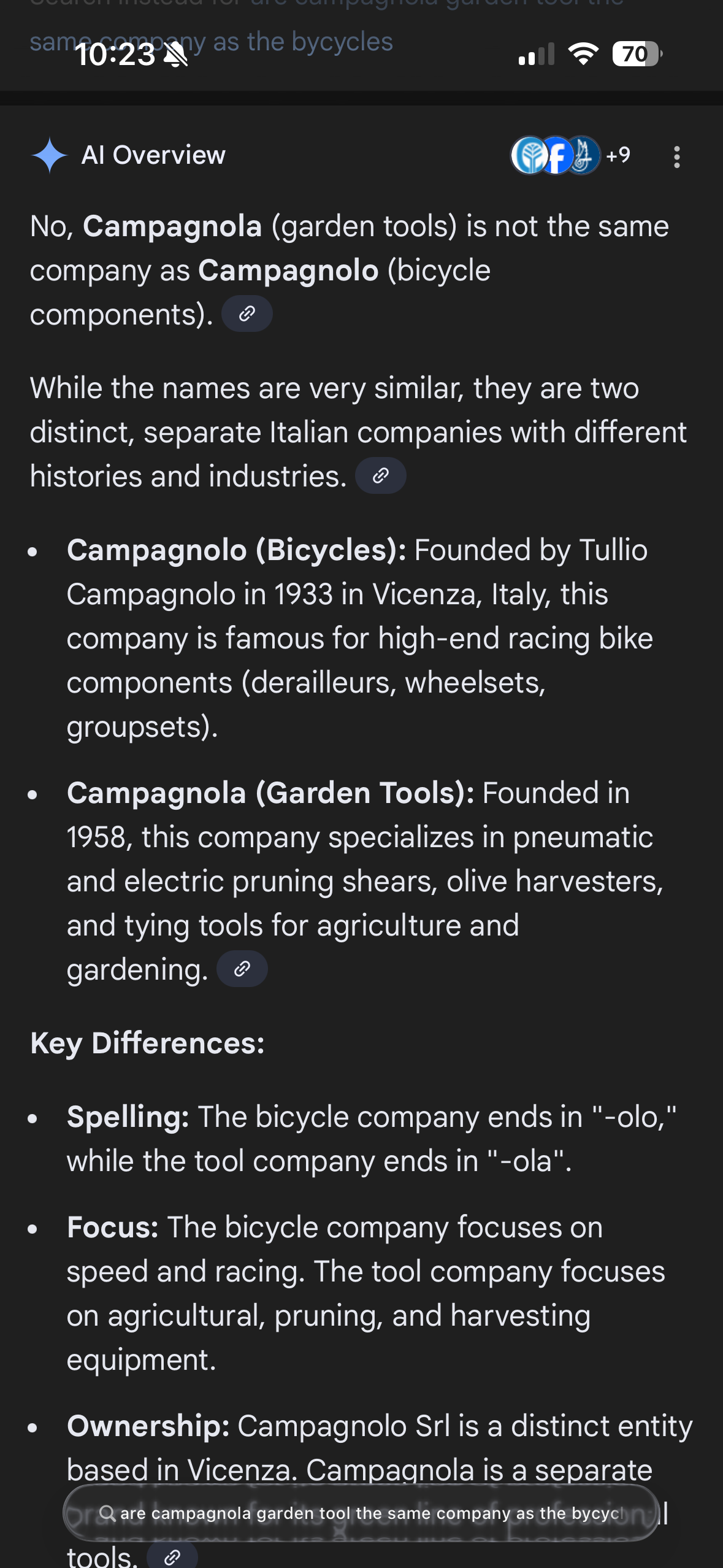Open the link chip after "tools." at bottom
The height and width of the screenshot is (1568, 723).
[172, 1557]
